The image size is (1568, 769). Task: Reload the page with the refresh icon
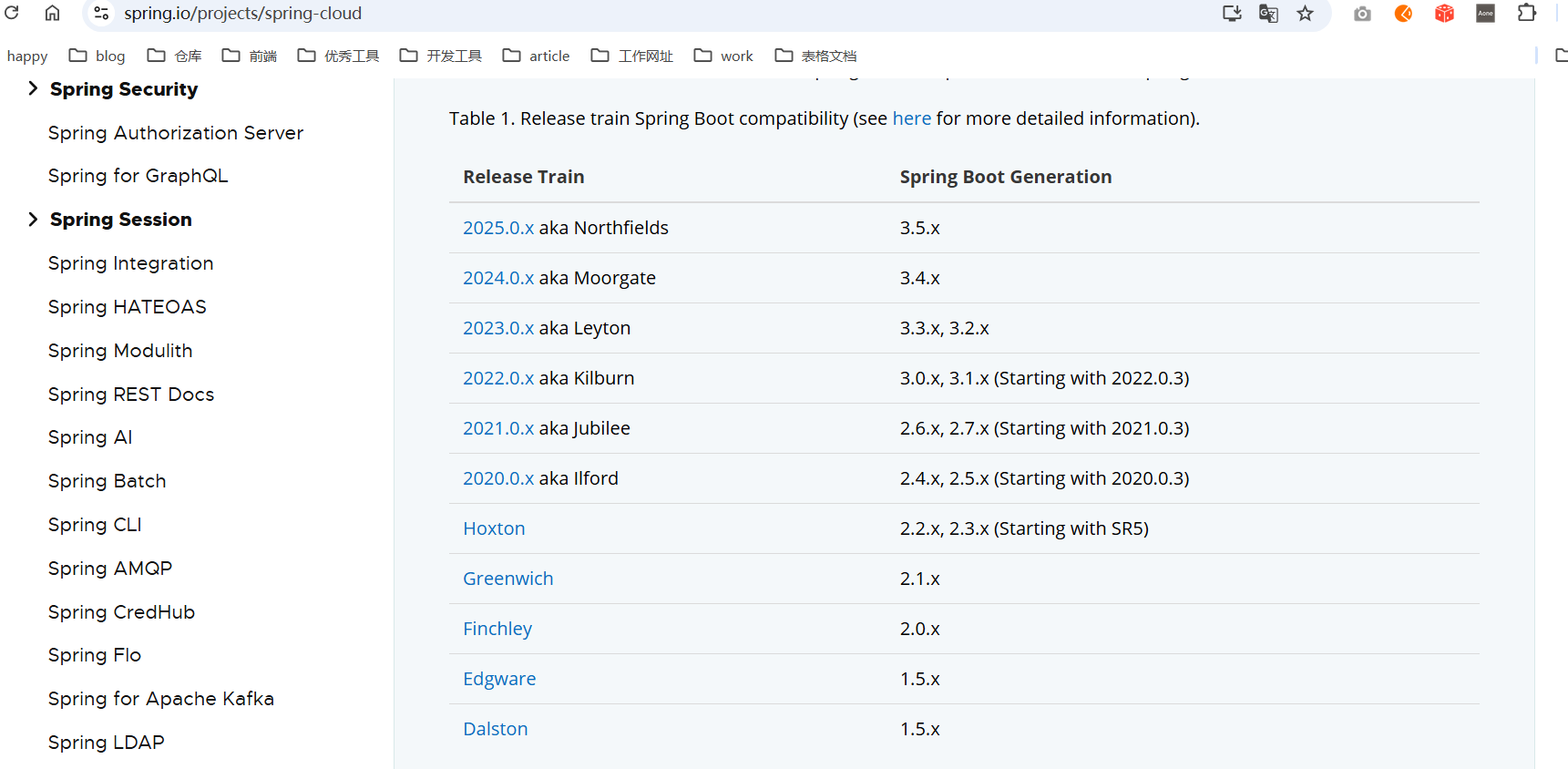click(x=12, y=13)
